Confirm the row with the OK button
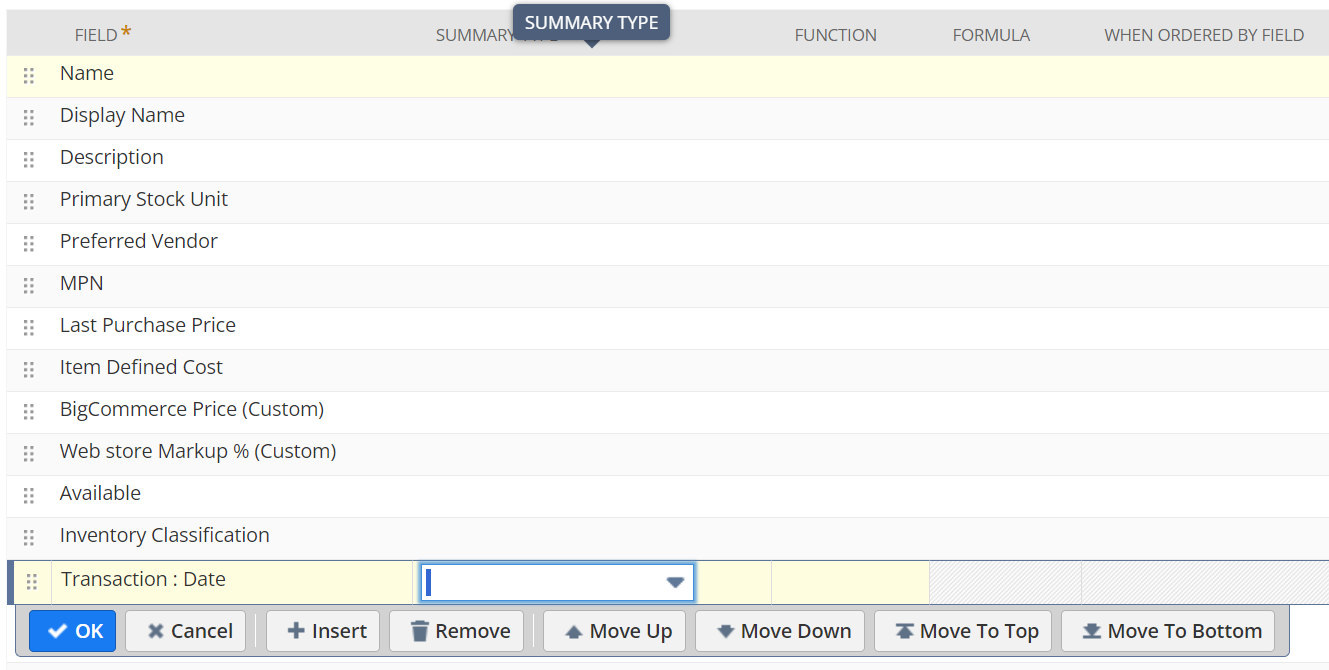Viewport: 1329px width, 670px height. coord(73,631)
